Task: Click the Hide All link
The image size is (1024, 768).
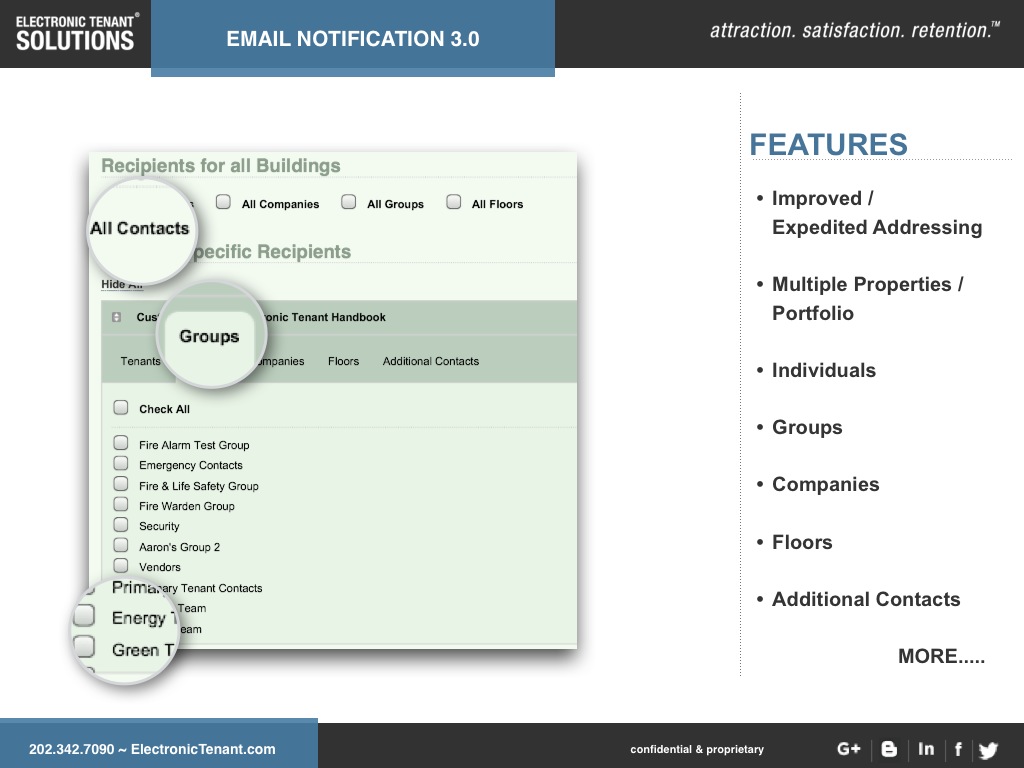Action: pyautogui.click(x=121, y=284)
